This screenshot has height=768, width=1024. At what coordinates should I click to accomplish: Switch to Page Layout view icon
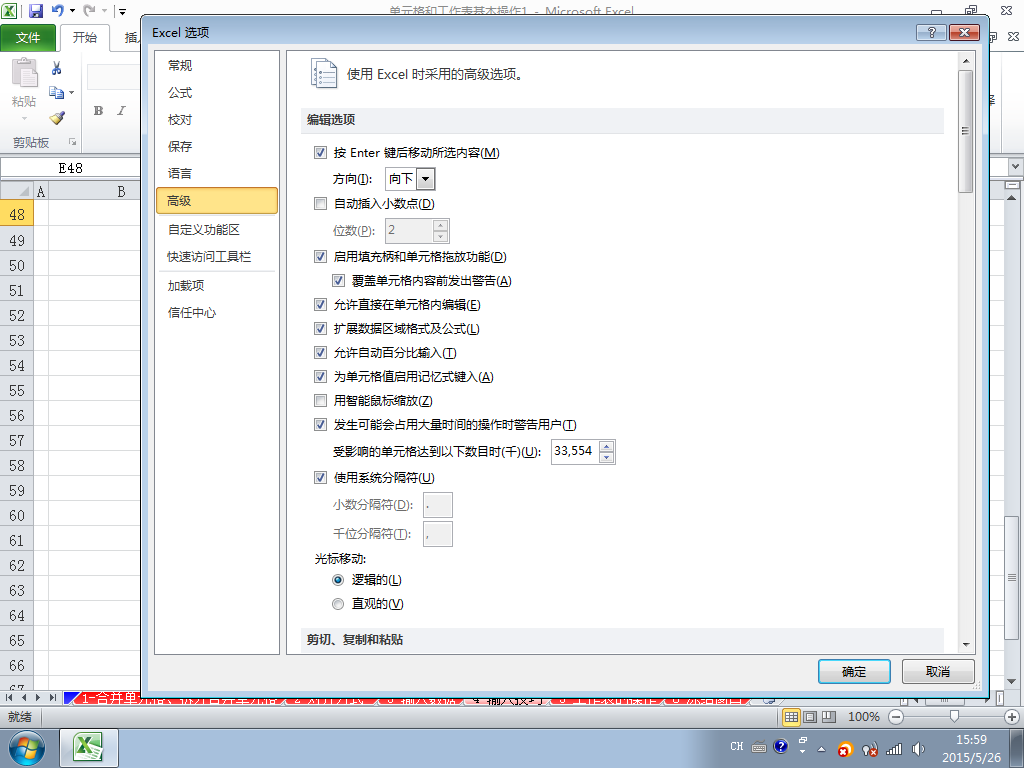(x=810, y=717)
